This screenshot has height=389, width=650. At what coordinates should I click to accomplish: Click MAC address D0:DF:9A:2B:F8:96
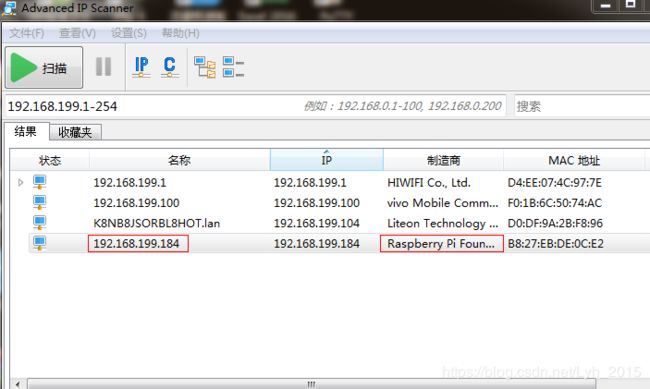click(x=555, y=223)
